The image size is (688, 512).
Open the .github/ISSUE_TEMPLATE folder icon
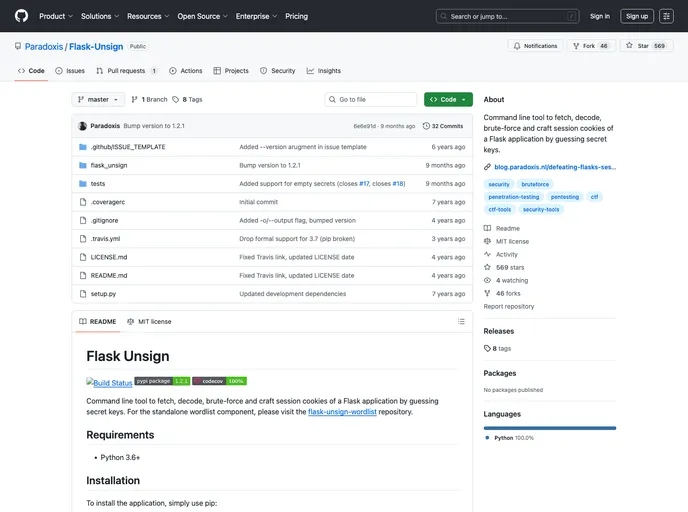click(x=82, y=147)
